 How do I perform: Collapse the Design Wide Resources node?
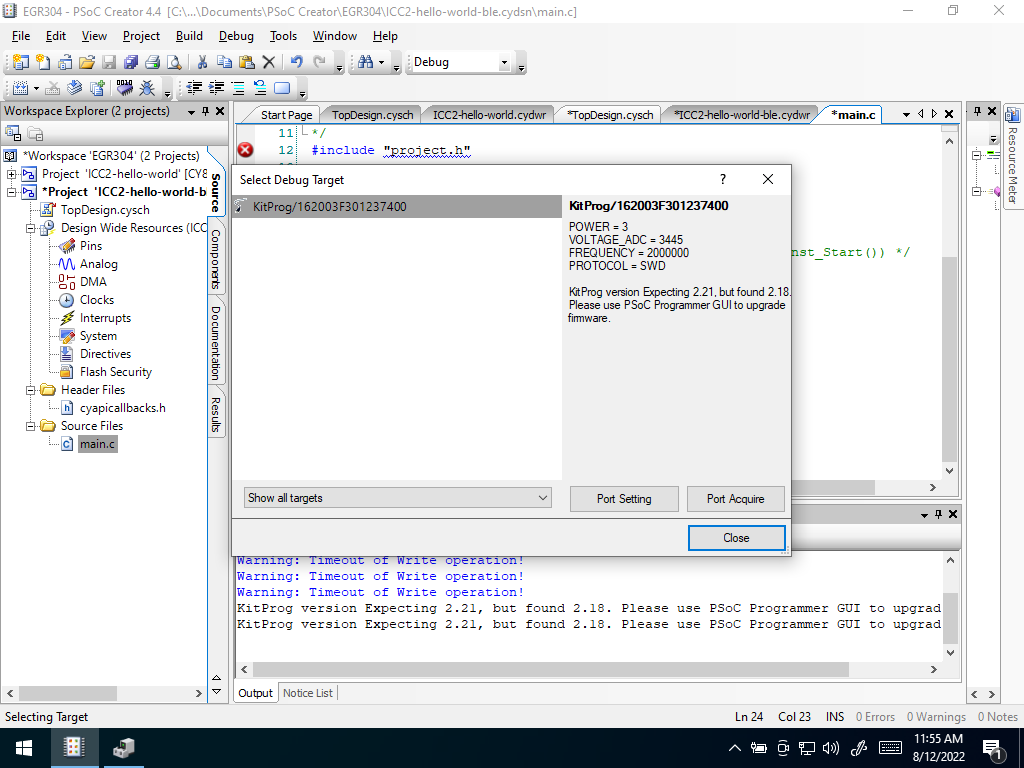click(30, 228)
